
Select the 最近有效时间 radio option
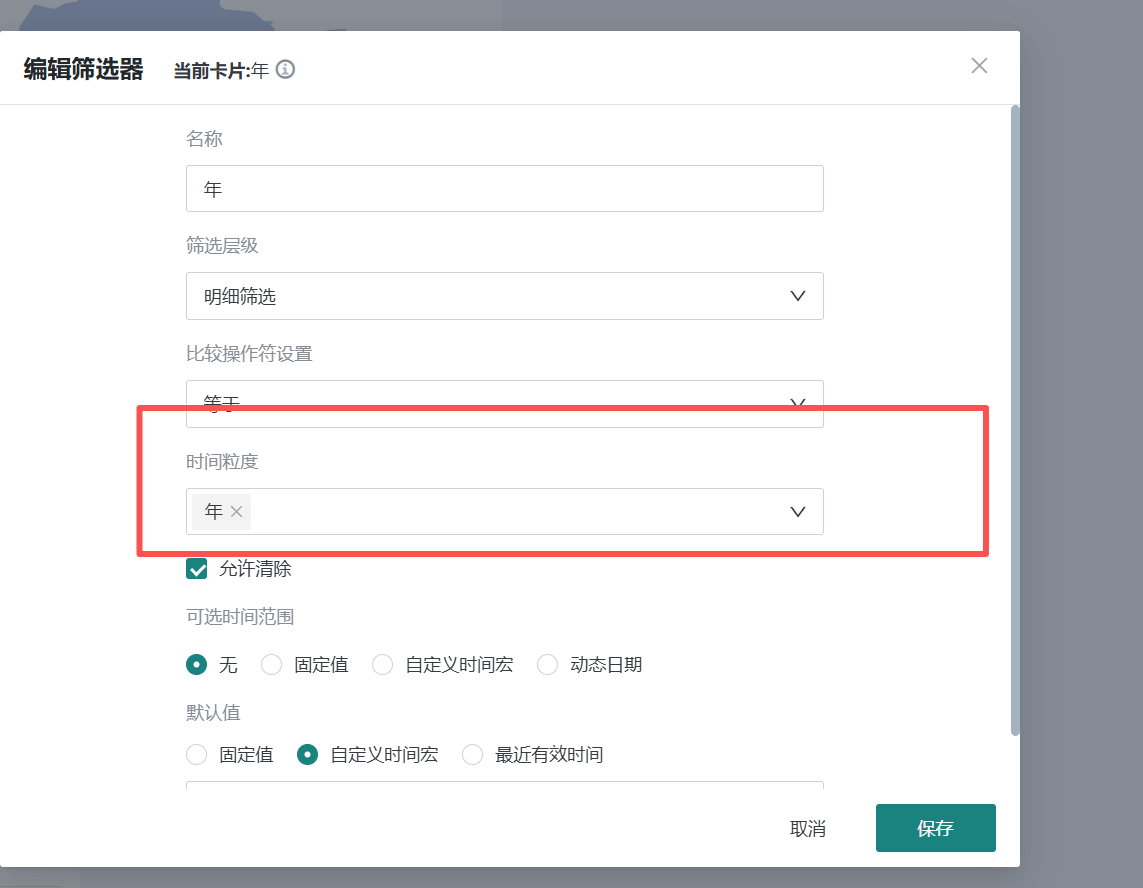(x=472, y=755)
